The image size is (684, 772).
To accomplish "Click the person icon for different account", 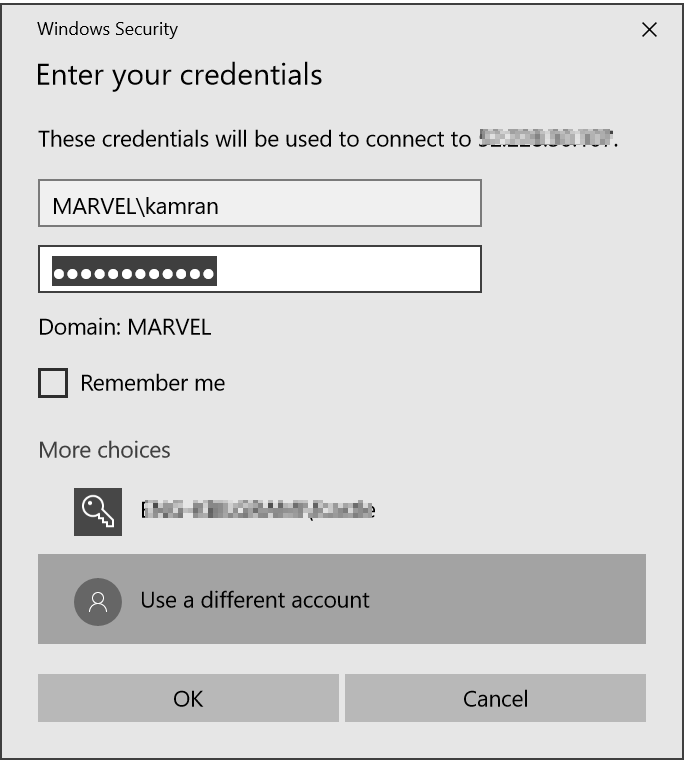I will pyautogui.click(x=98, y=600).
